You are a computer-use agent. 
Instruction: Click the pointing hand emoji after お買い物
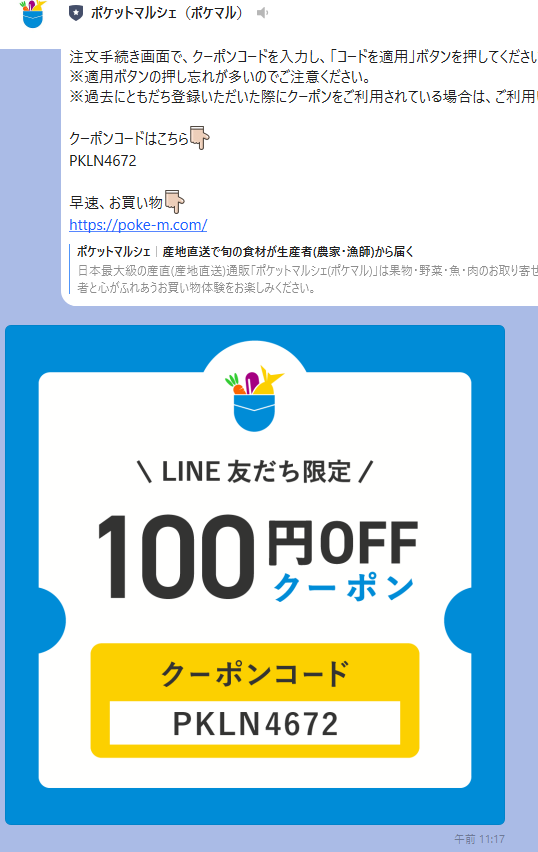pyautogui.click(x=174, y=202)
